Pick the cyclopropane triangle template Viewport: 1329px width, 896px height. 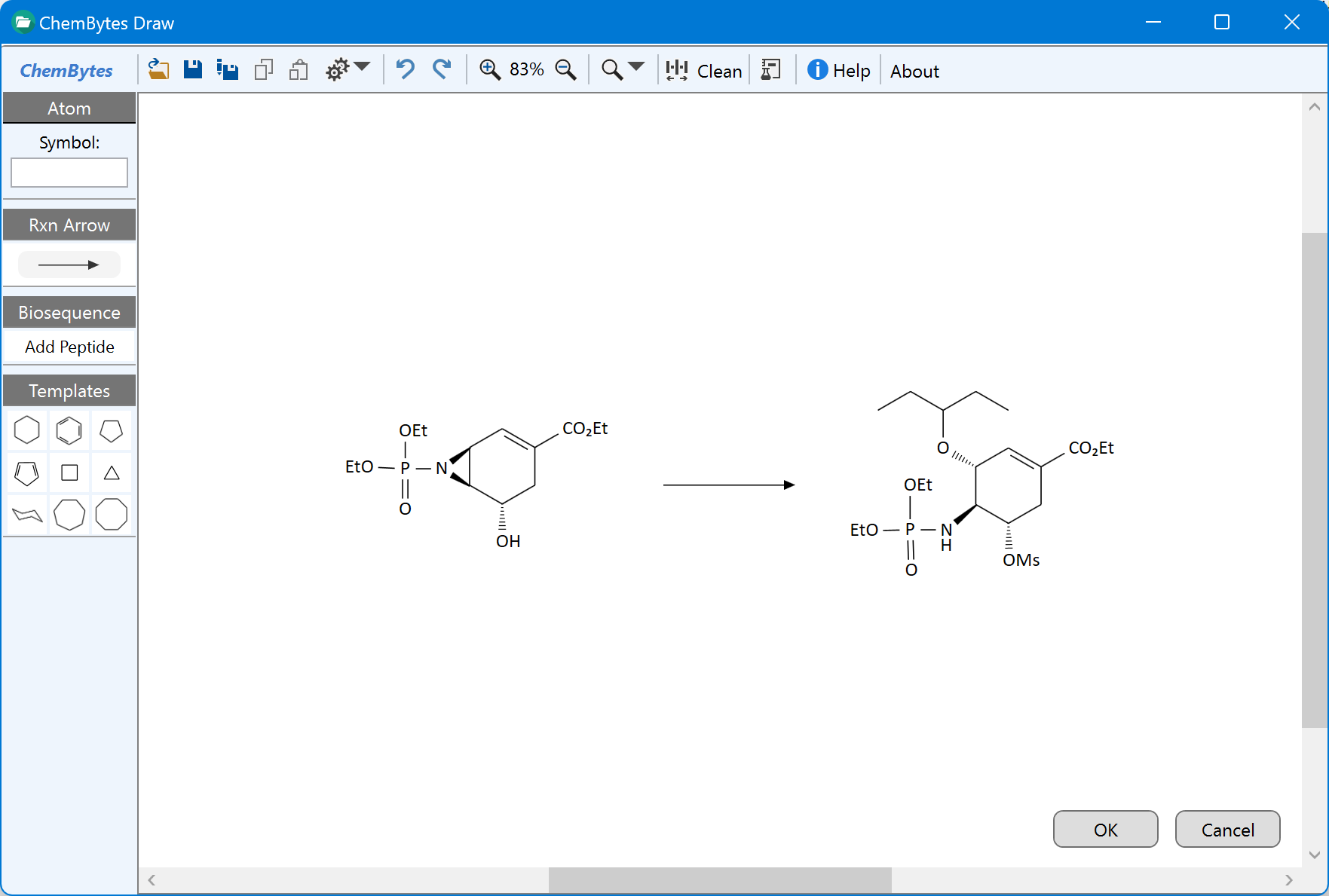112,472
